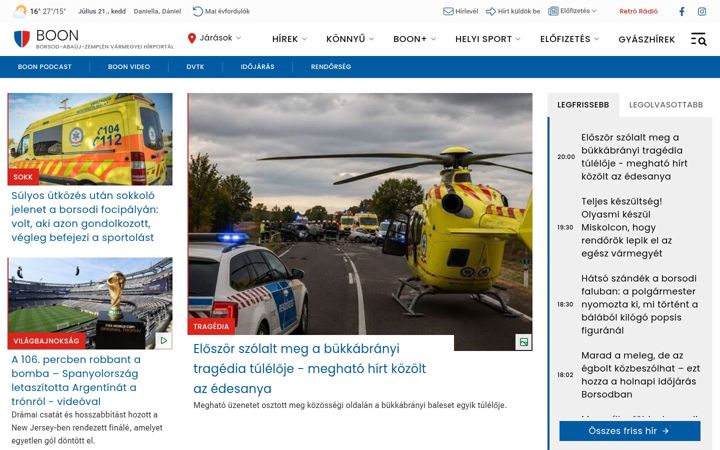Click the Hírlevél link text
Image resolution: width=720 pixels, height=450 pixels.
pos(467,11)
